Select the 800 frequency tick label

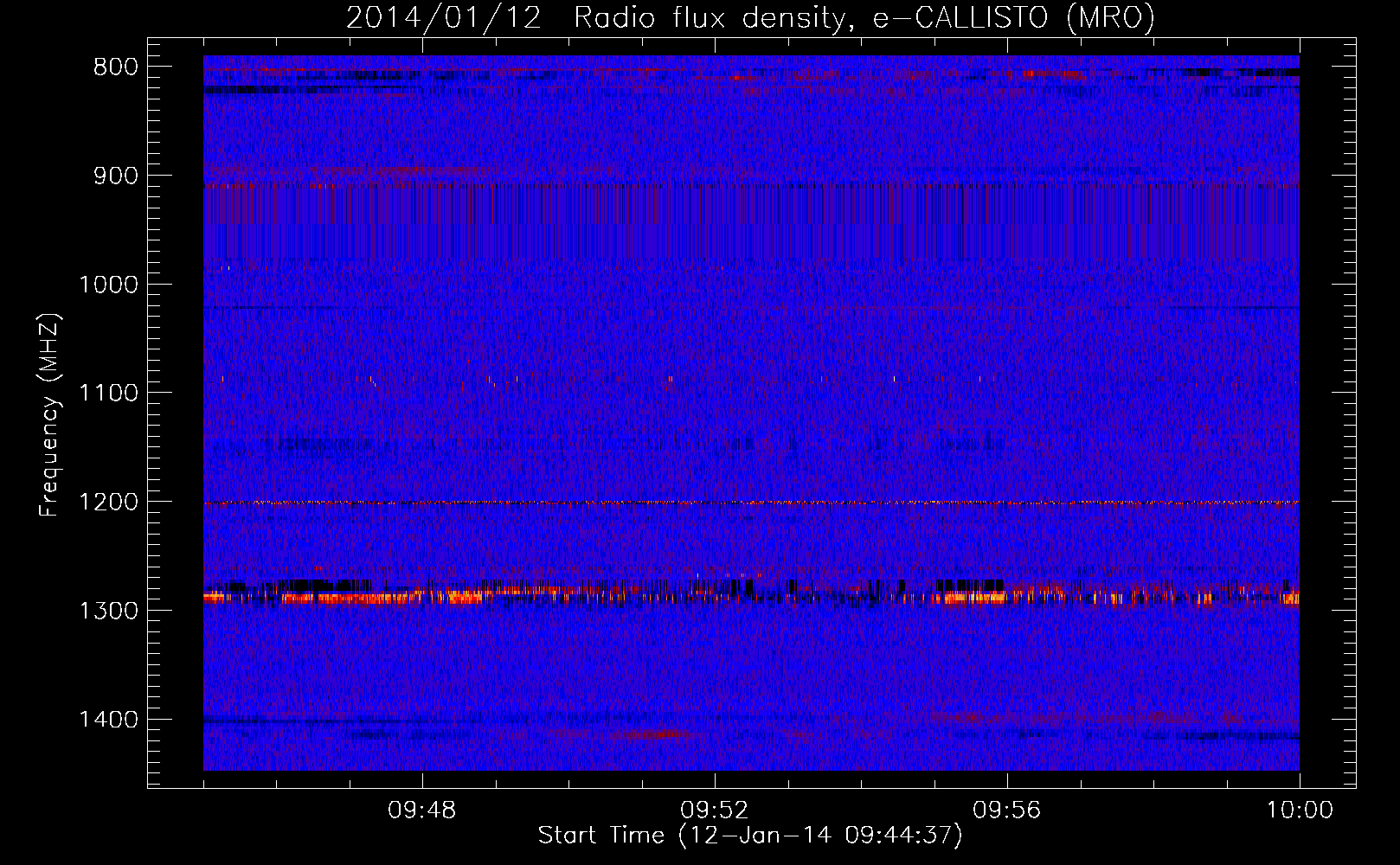pos(116,67)
